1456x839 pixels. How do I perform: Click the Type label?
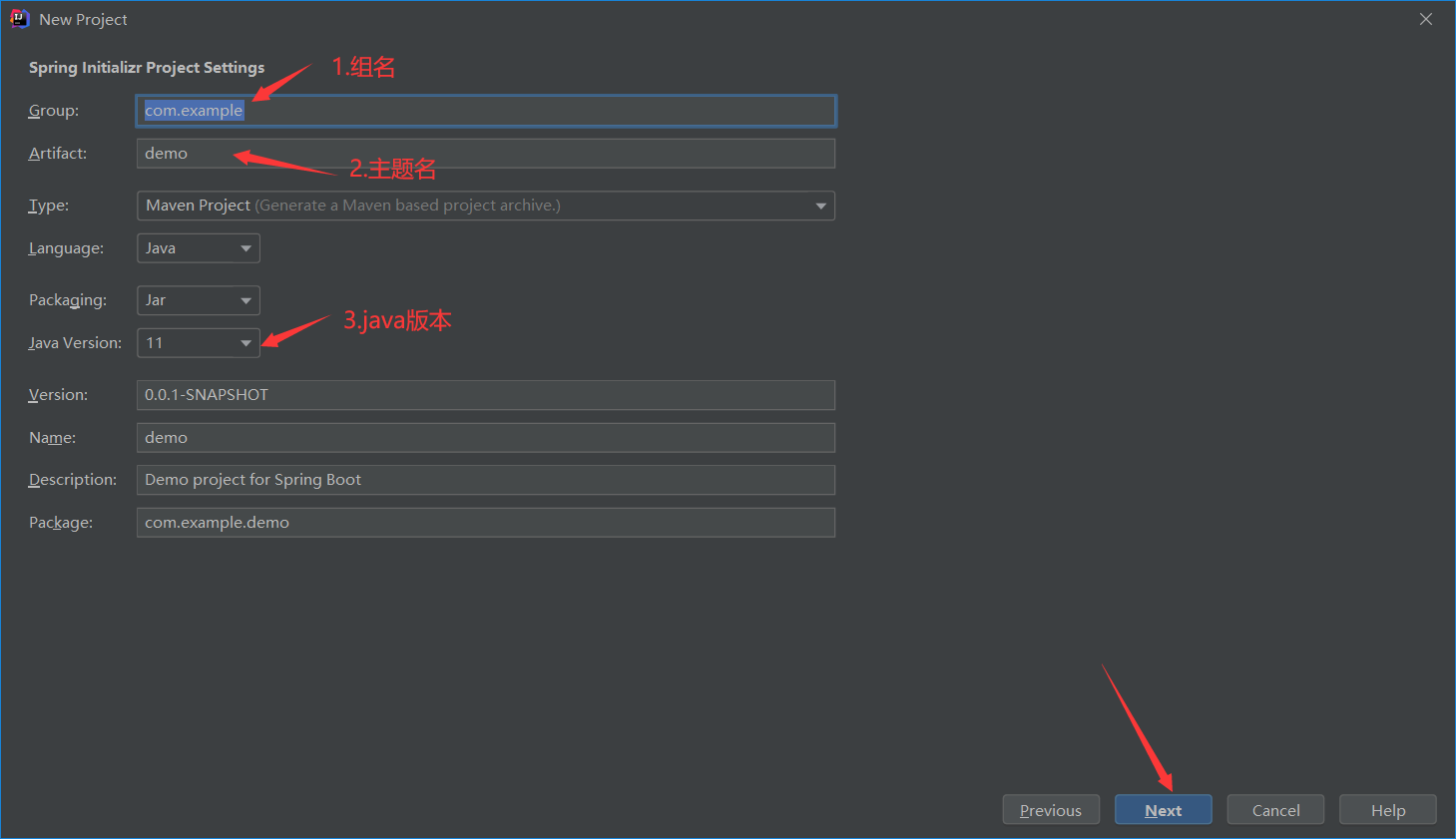[x=49, y=206]
